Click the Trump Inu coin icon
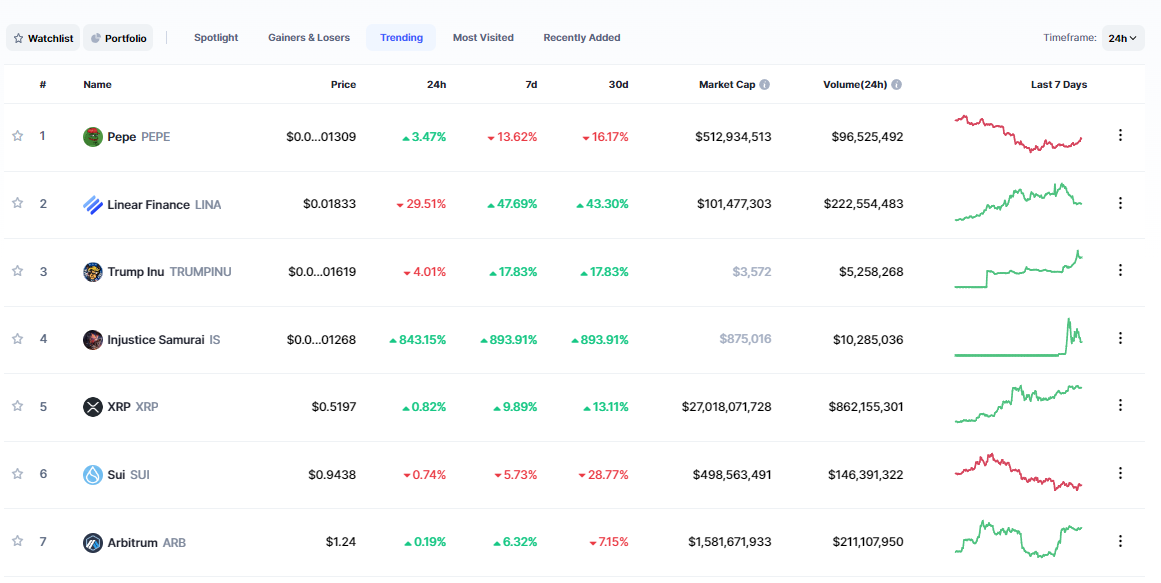The image size is (1161, 583). click(x=92, y=272)
